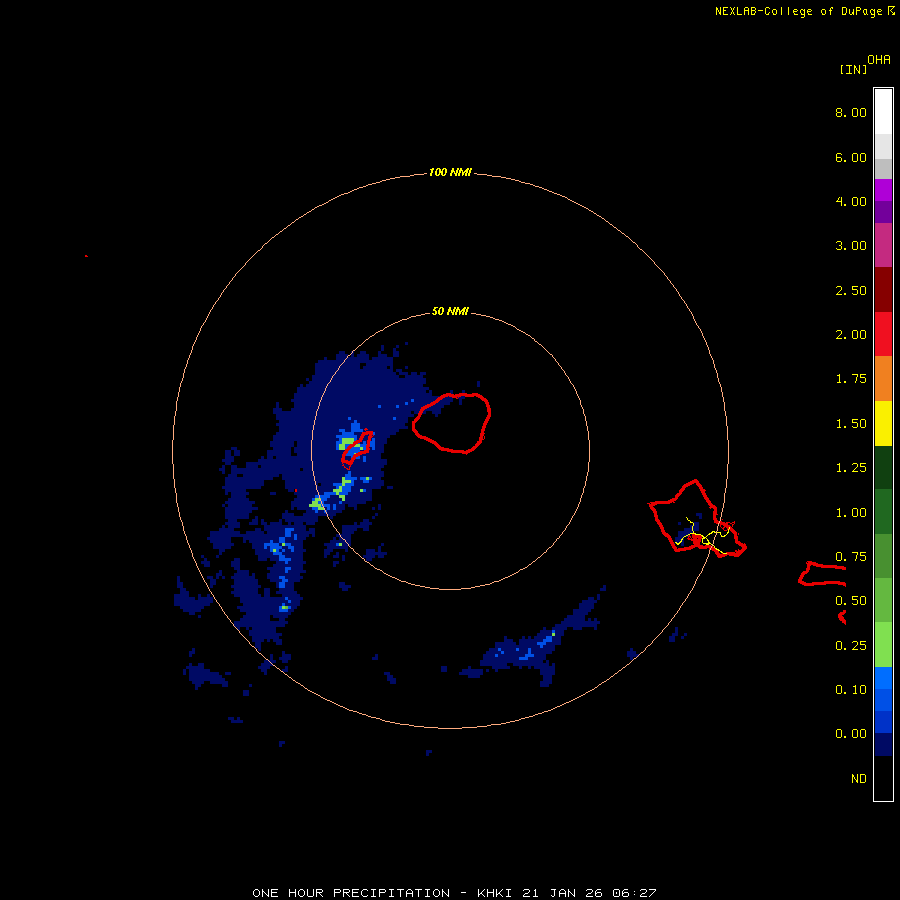The width and height of the screenshot is (900, 900).
Task: Select the bright magenta legend swatch
Action: point(883,190)
